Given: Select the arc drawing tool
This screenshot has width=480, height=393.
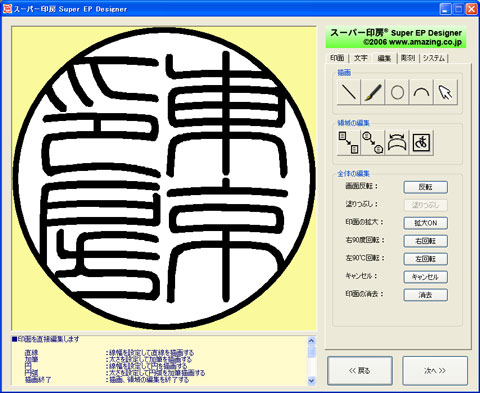Looking at the screenshot, I should [x=421, y=92].
